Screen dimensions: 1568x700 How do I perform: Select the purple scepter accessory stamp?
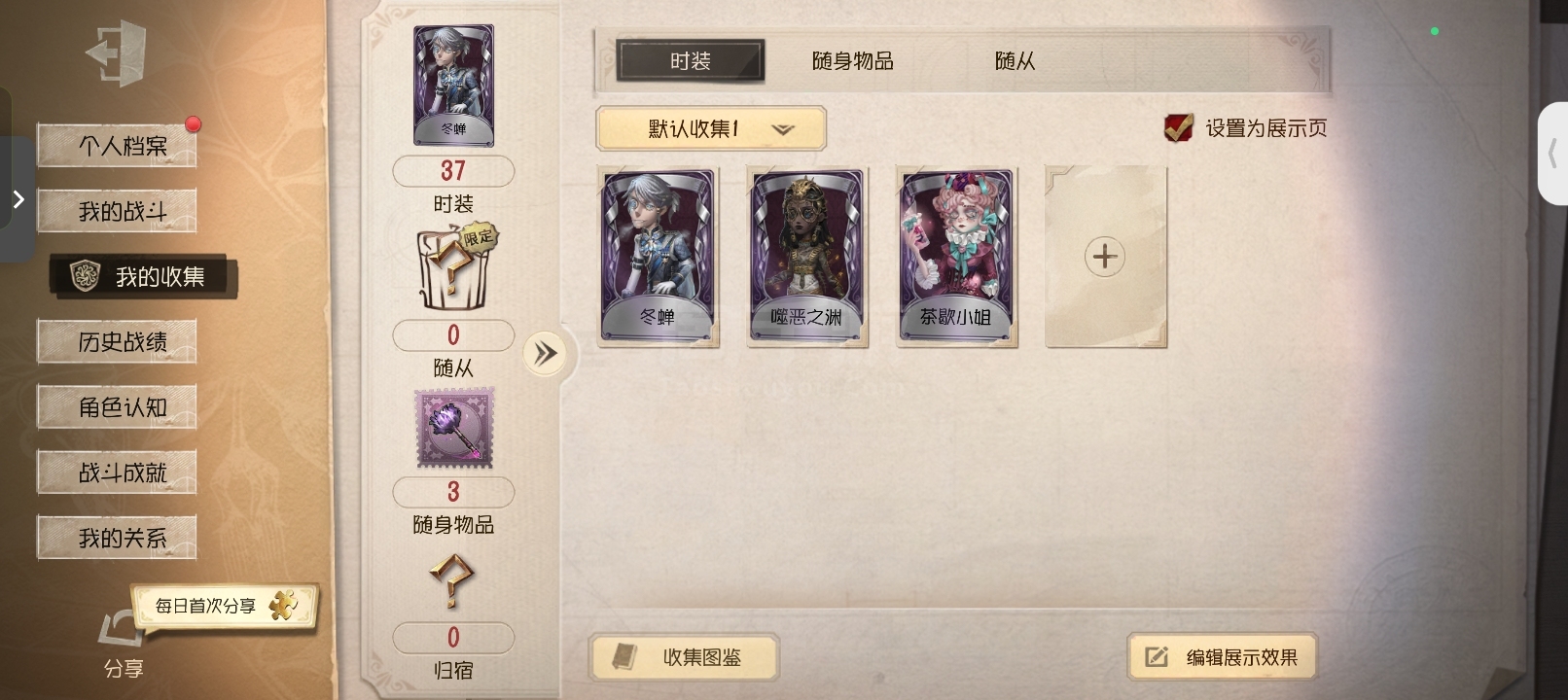(454, 428)
